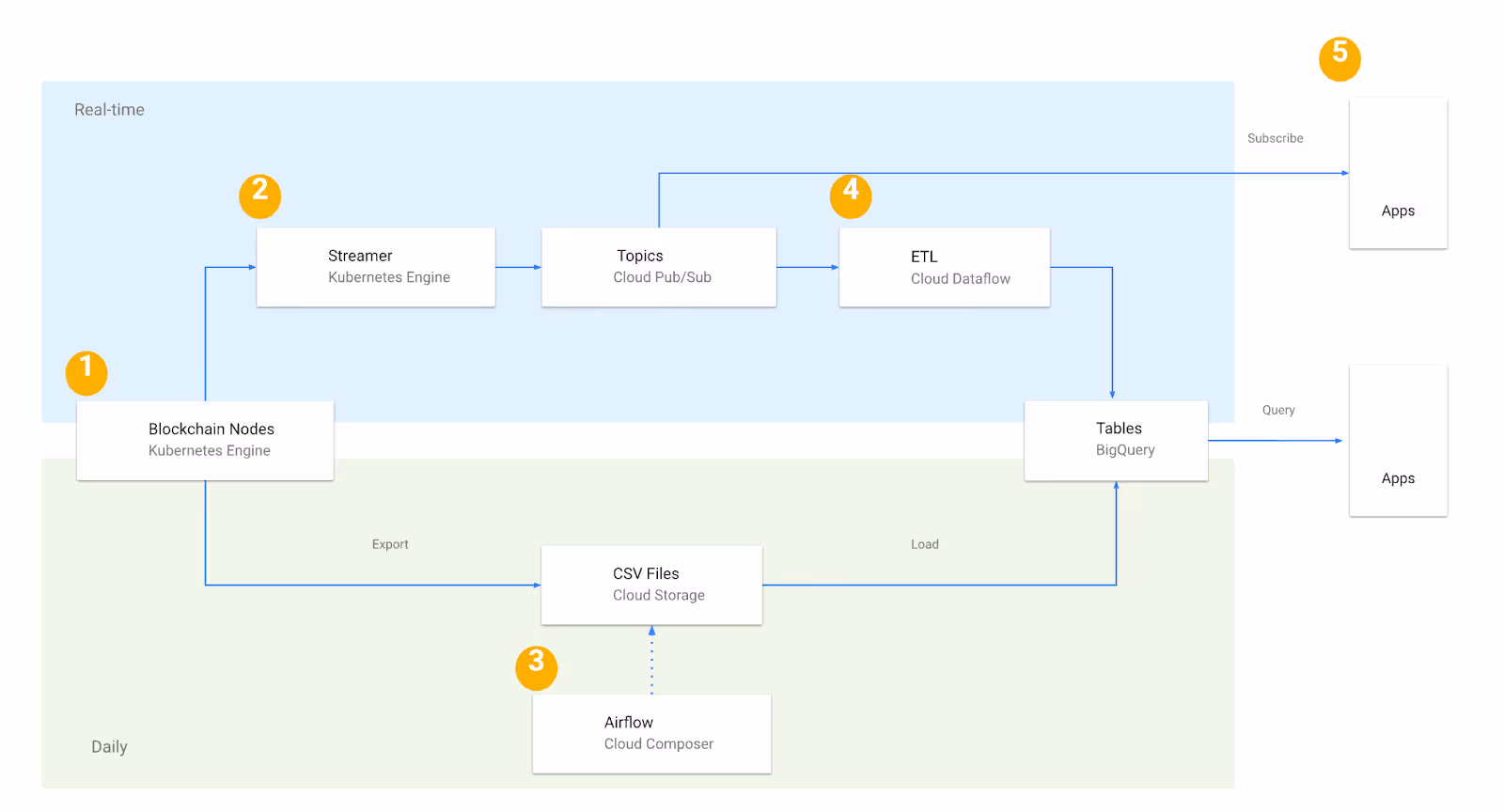Select the Streamer Kubernetes Engine box
Screen dimensions: 1504x812
click(376, 267)
